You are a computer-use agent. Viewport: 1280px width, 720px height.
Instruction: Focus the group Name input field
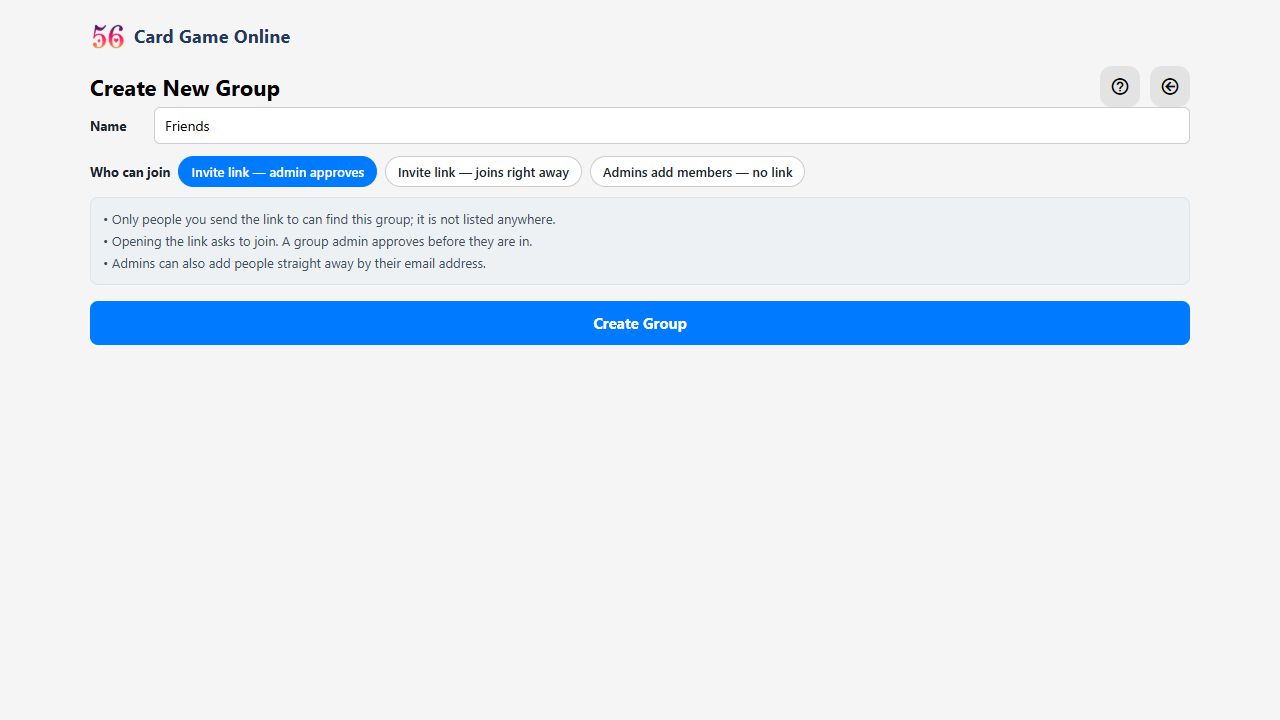pos(672,126)
